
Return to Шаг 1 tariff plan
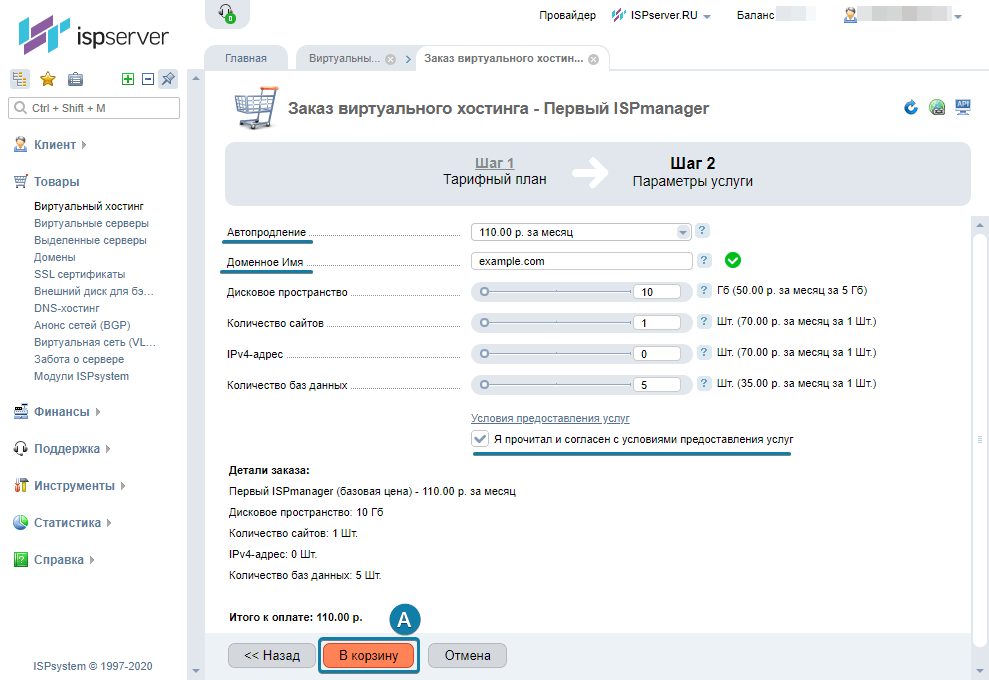(494, 163)
